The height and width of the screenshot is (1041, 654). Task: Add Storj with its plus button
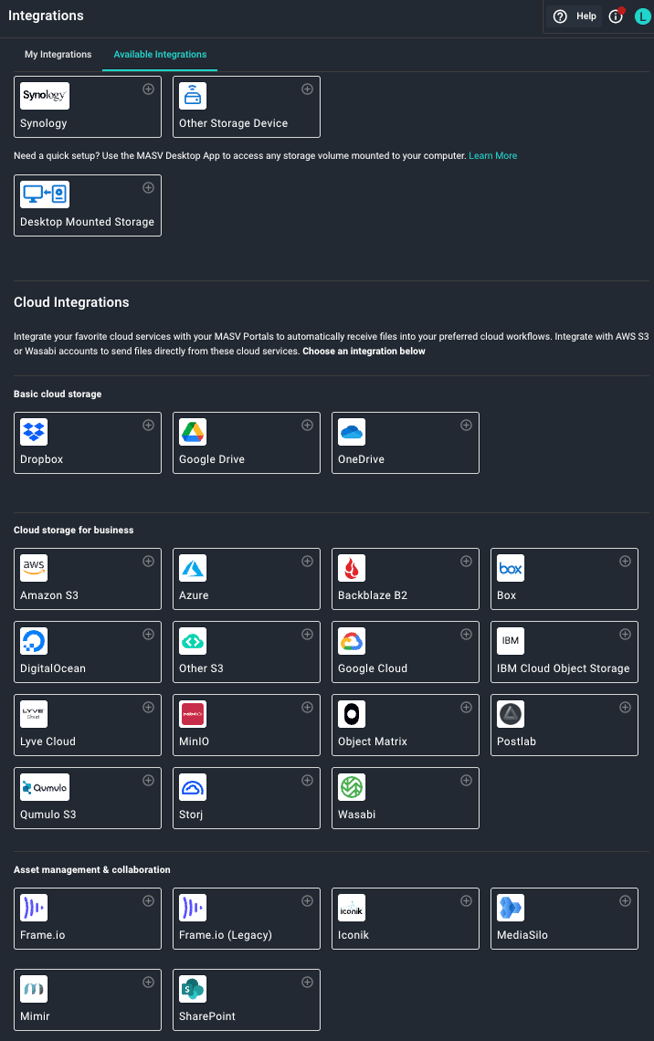(307, 780)
